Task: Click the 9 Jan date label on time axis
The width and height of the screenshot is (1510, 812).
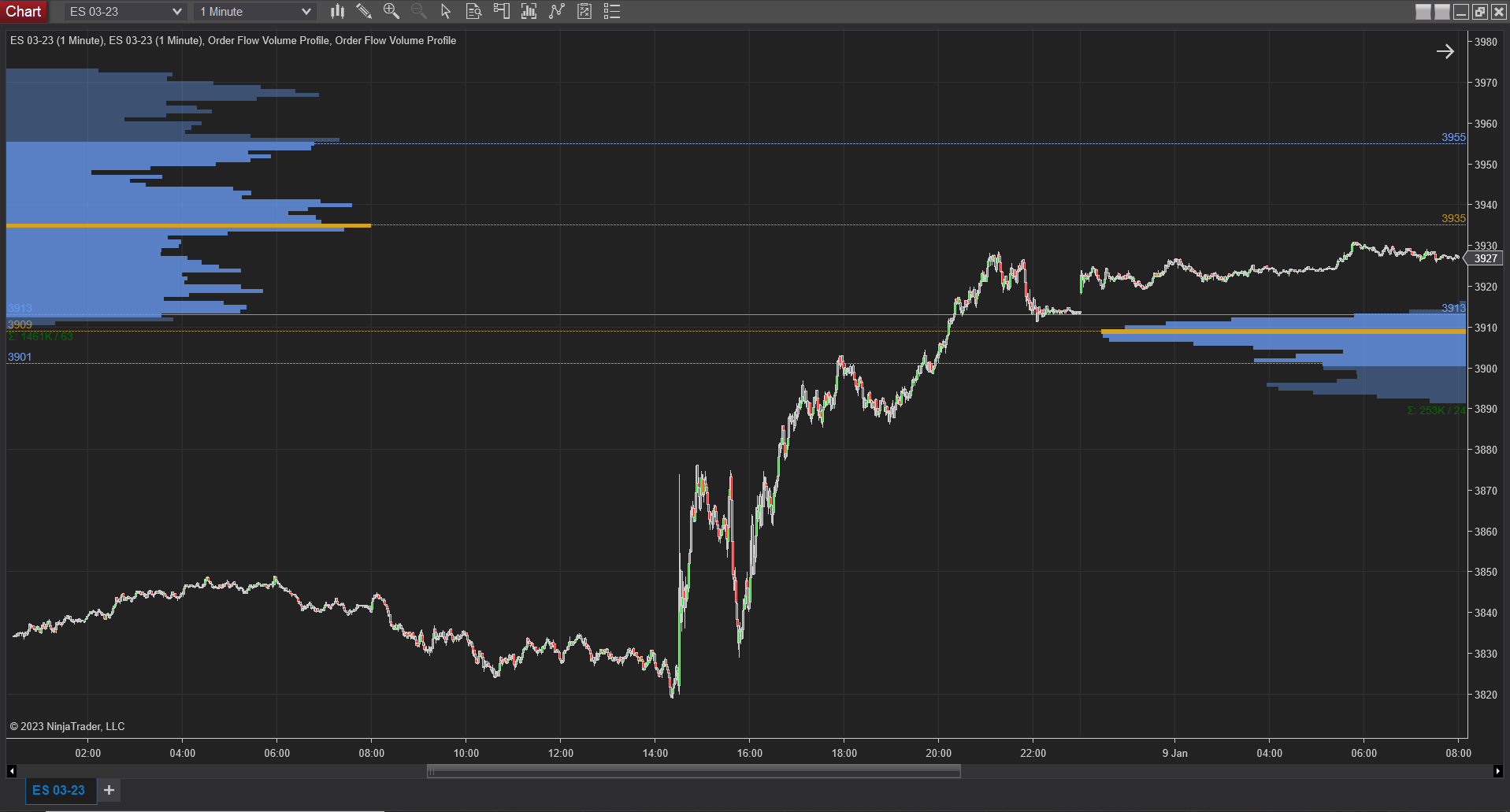Action: tap(1174, 753)
